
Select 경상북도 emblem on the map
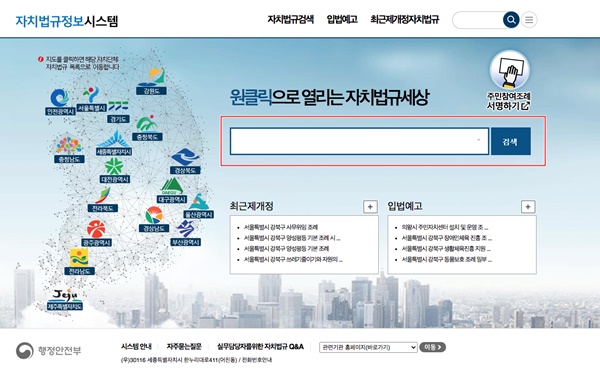(185, 161)
